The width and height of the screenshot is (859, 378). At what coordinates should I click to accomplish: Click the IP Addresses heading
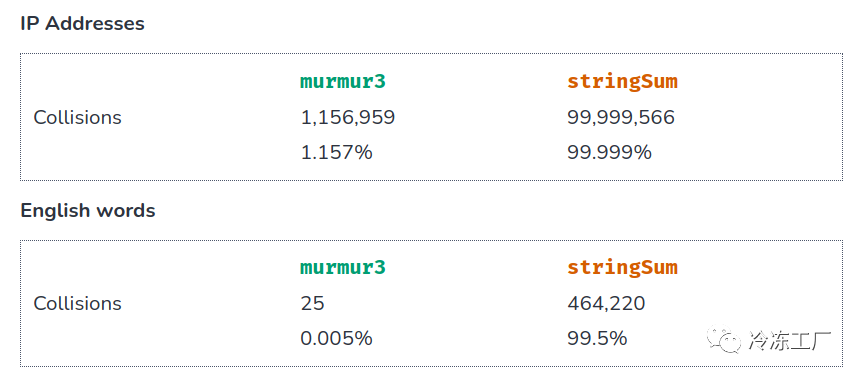click(83, 24)
